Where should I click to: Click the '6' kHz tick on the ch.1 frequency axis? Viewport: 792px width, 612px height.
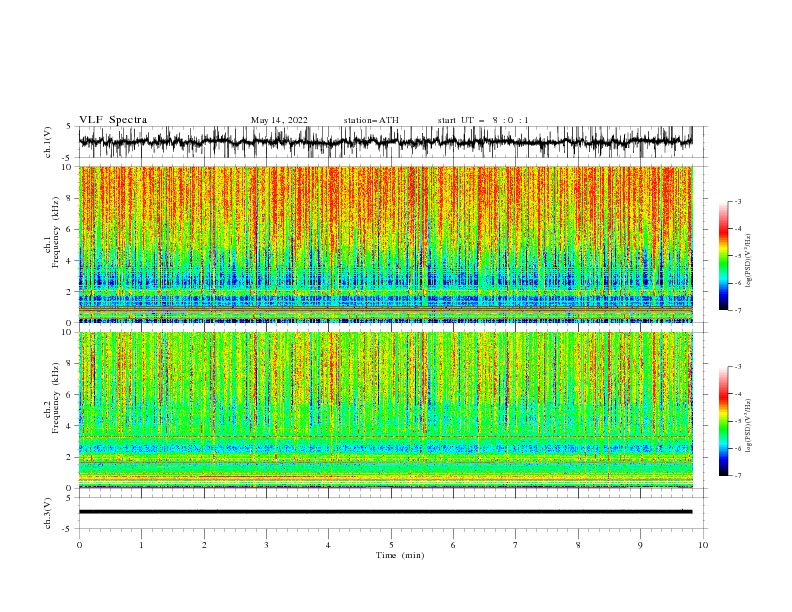click(70, 229)
